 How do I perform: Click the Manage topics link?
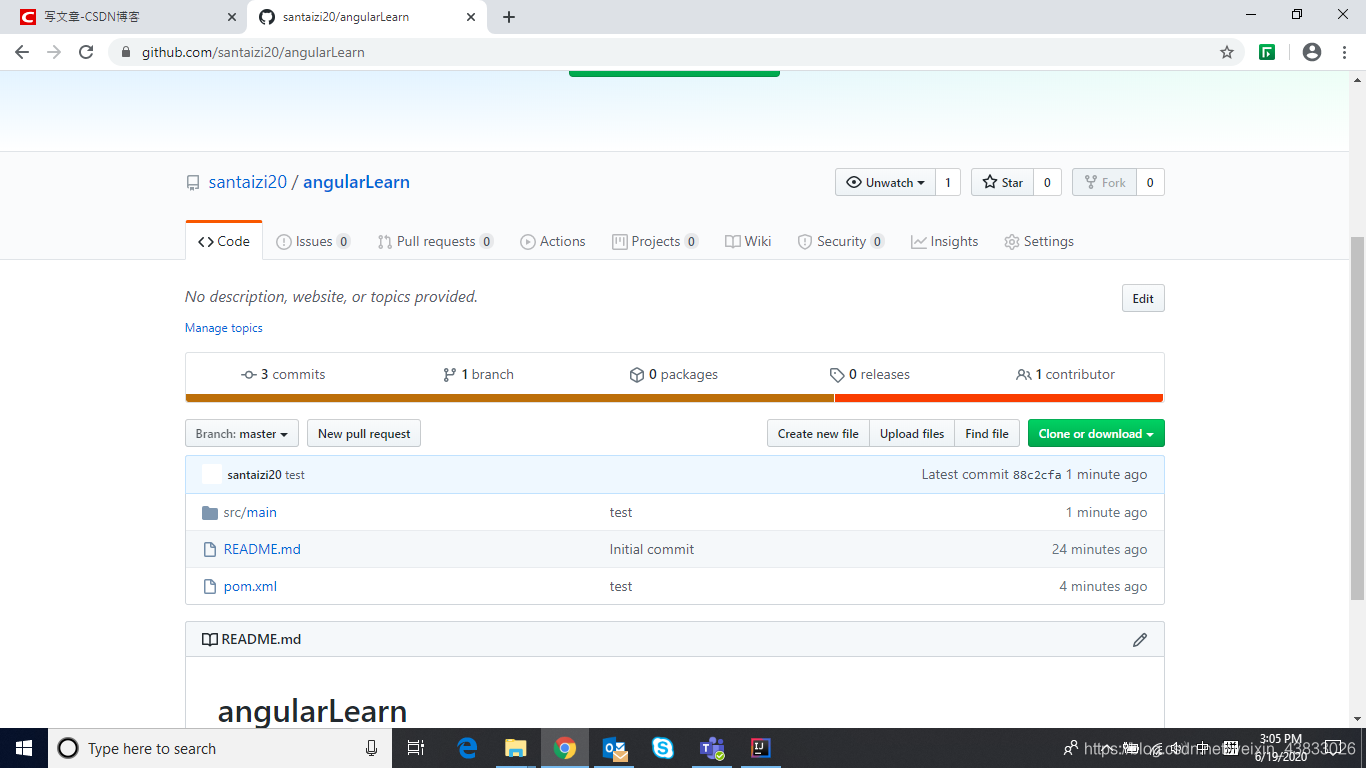pyautogui.click(x=224, y=328)
